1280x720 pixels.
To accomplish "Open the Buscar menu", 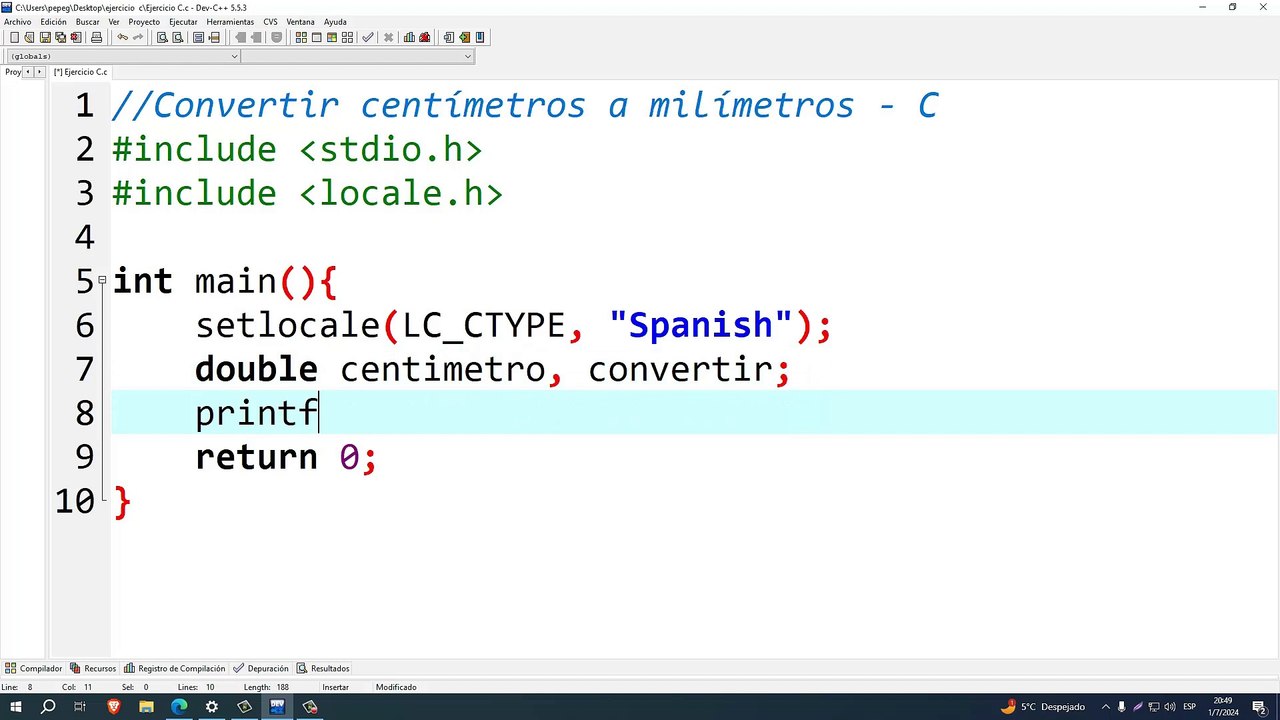I will point(88,22).
